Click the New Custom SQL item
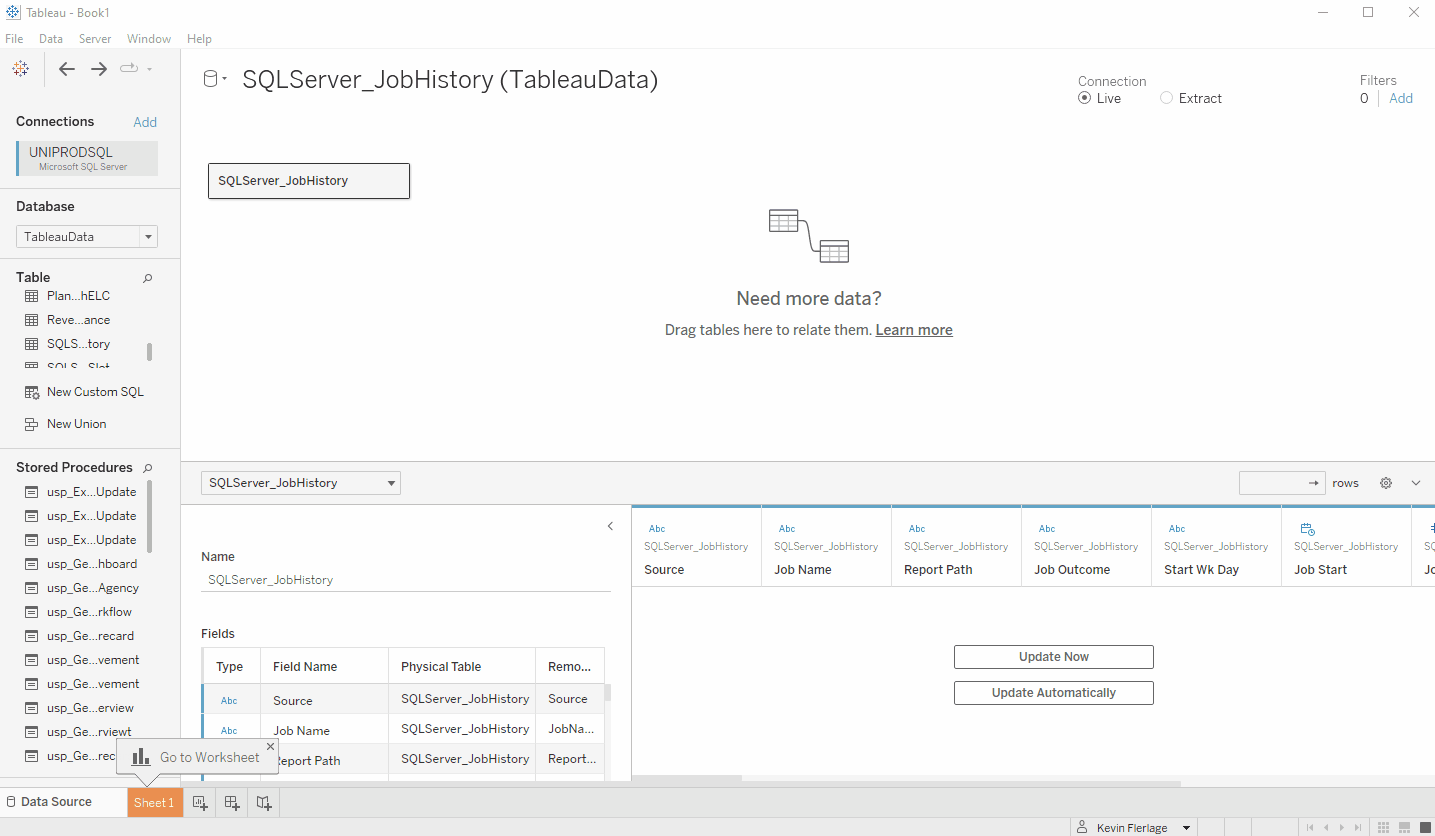This screenshot has height=836, width=1435. point(84,392)
